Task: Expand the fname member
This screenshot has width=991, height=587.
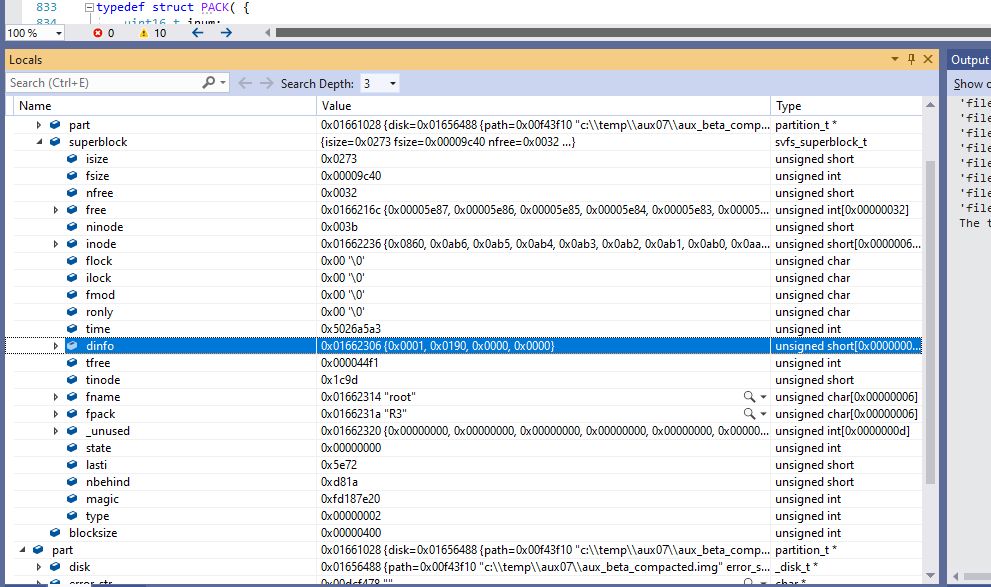Action: pyautogui.click(x=56, y=397)
